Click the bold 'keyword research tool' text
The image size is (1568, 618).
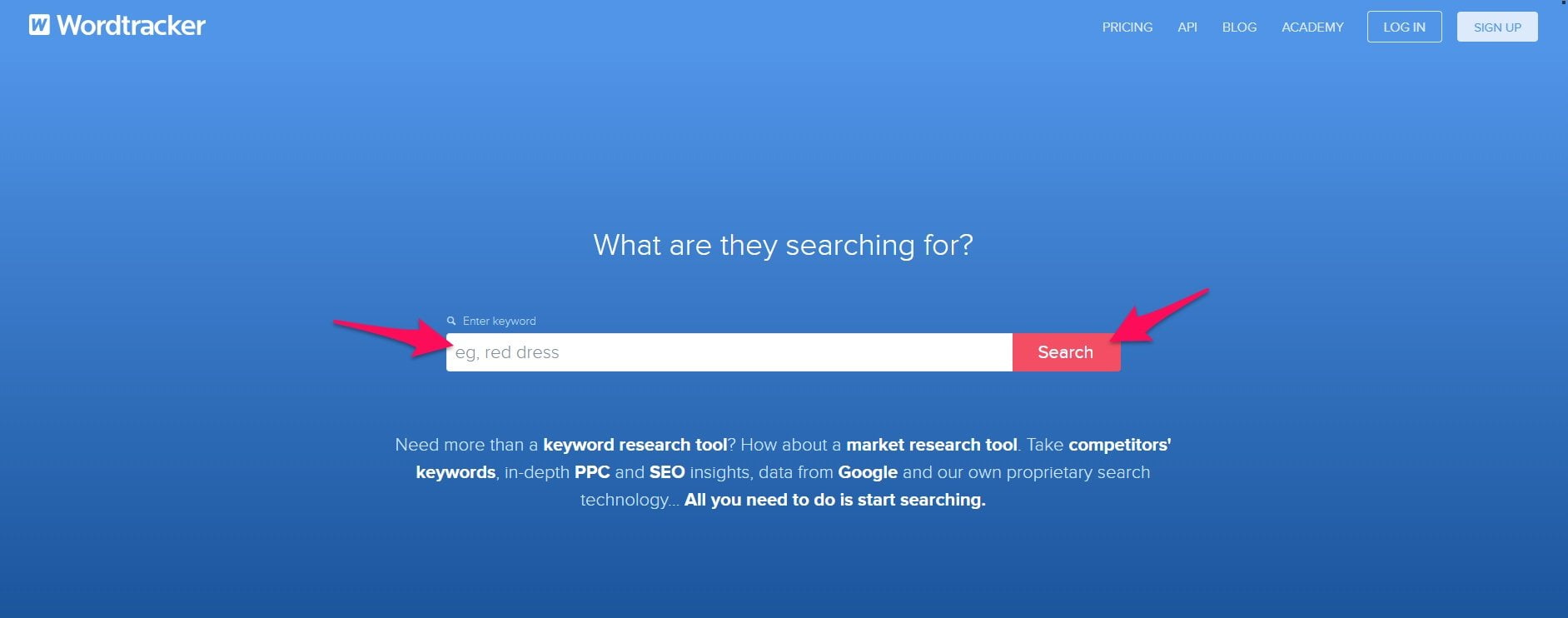tap(635, 445)
